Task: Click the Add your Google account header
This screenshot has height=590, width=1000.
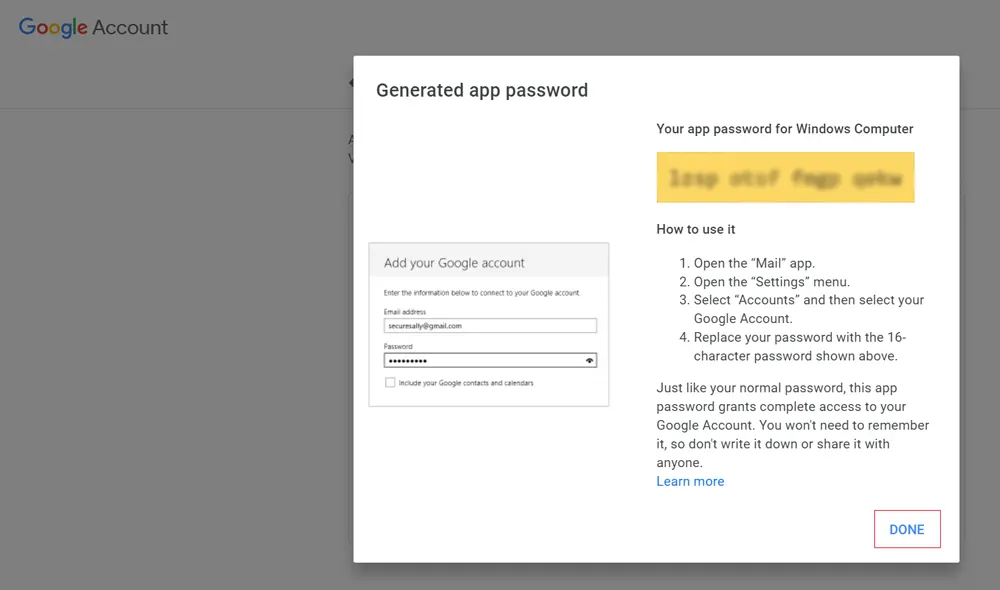Action: point(455,263)
